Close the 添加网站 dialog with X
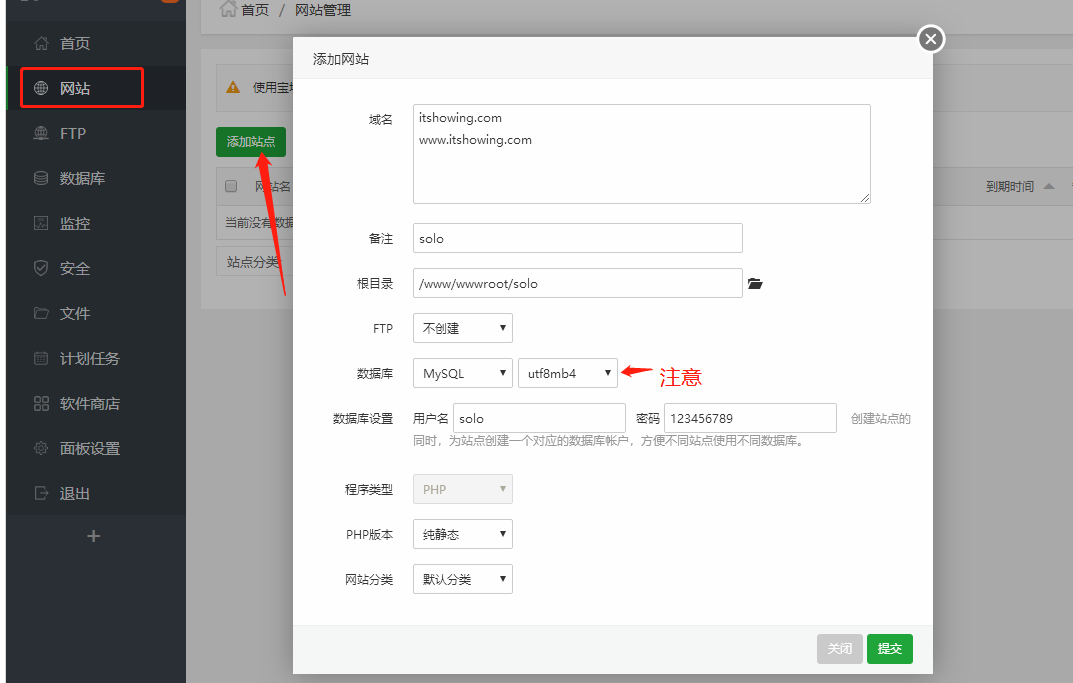 [931, 39]
